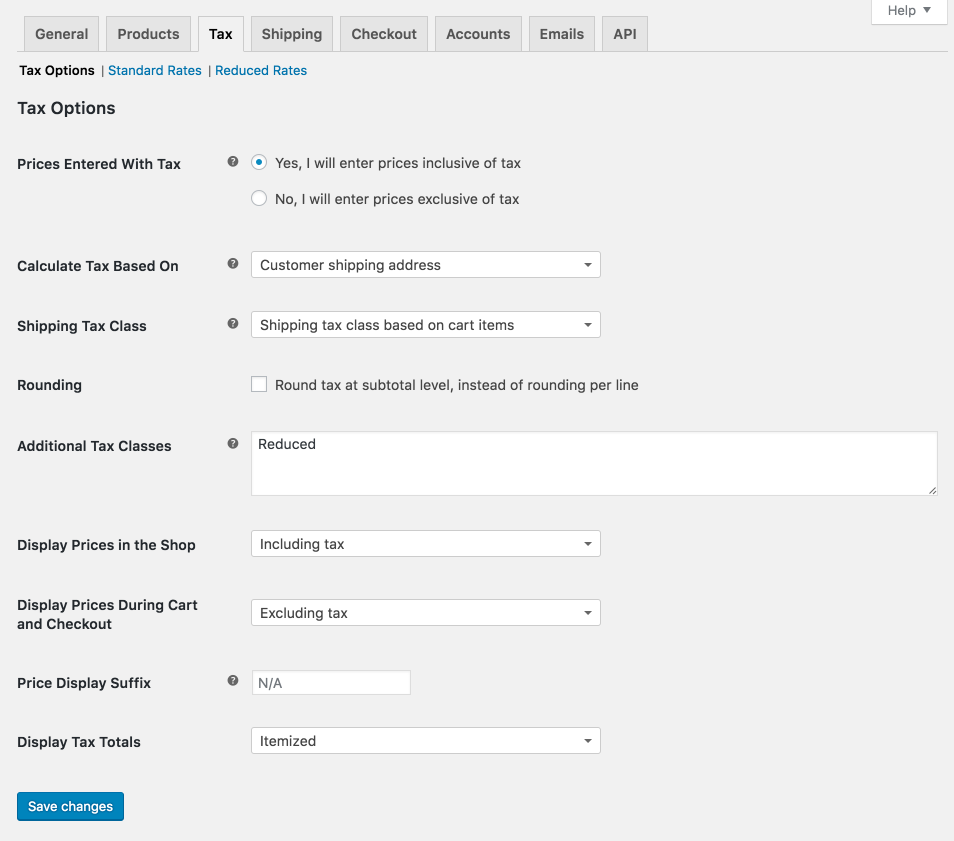Screen dimensions: 954x841
Task: Open the Checkout tab
Action: [x=384, y=34]
